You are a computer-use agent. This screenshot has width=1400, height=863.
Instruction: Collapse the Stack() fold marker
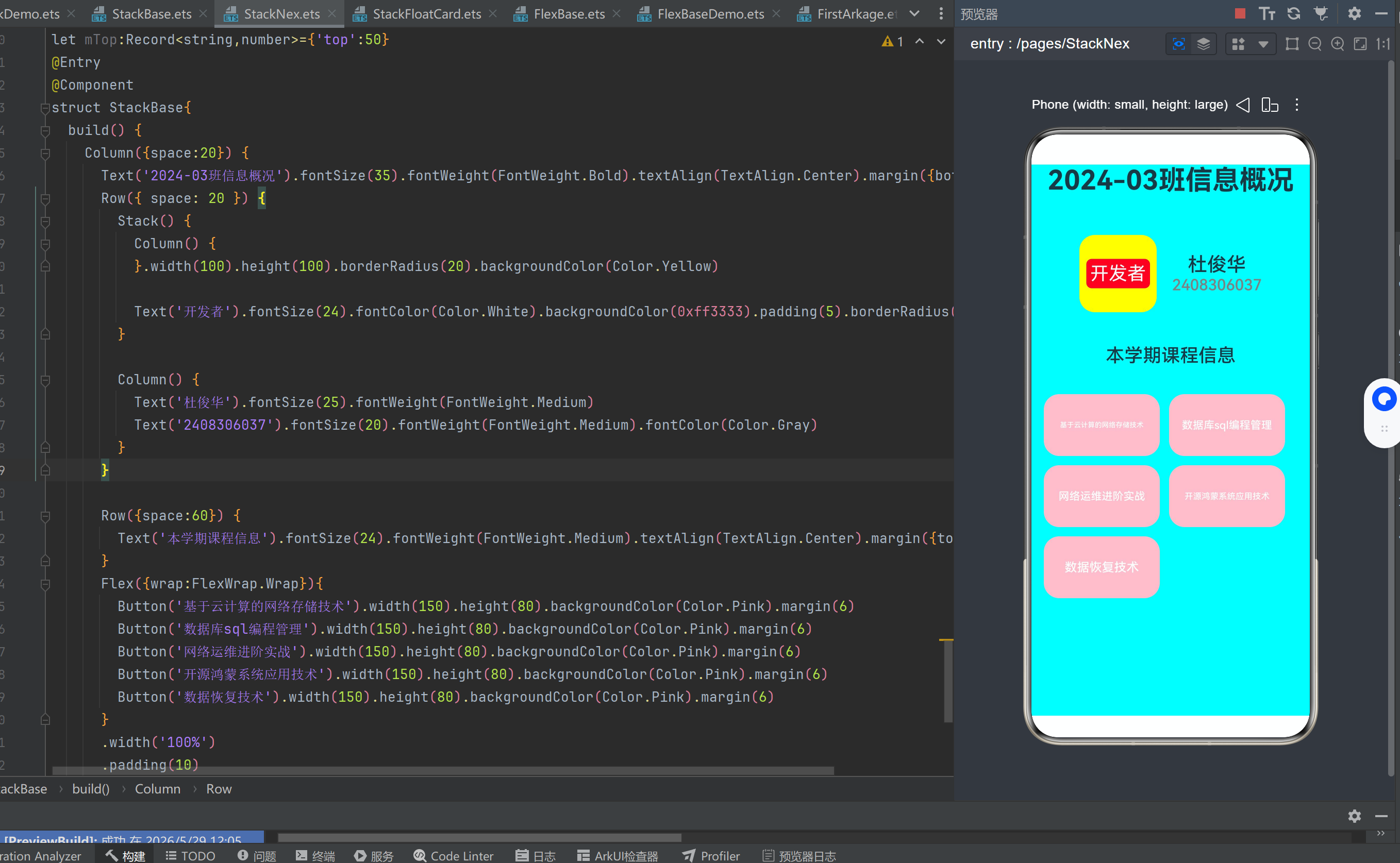45,222
